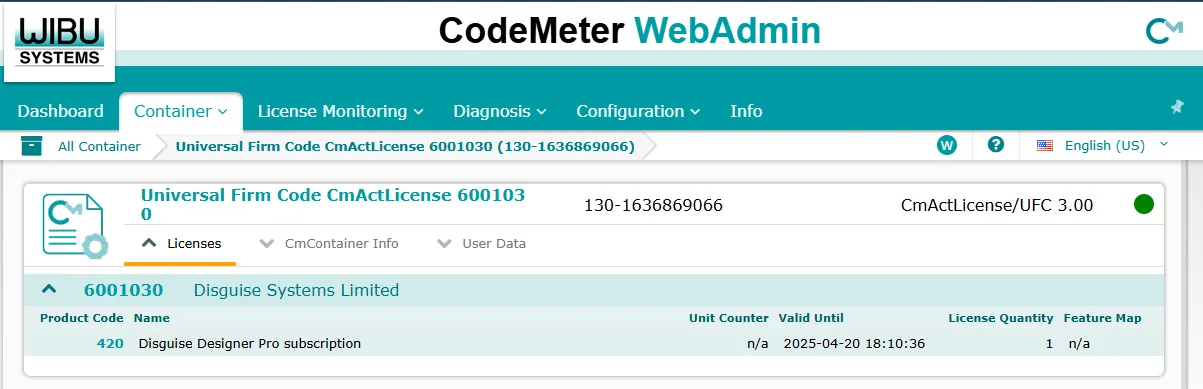Click serial number 130-1636869066 text
The height and width of the screenshot is (389, 1203).
click(x=653, y=206)
